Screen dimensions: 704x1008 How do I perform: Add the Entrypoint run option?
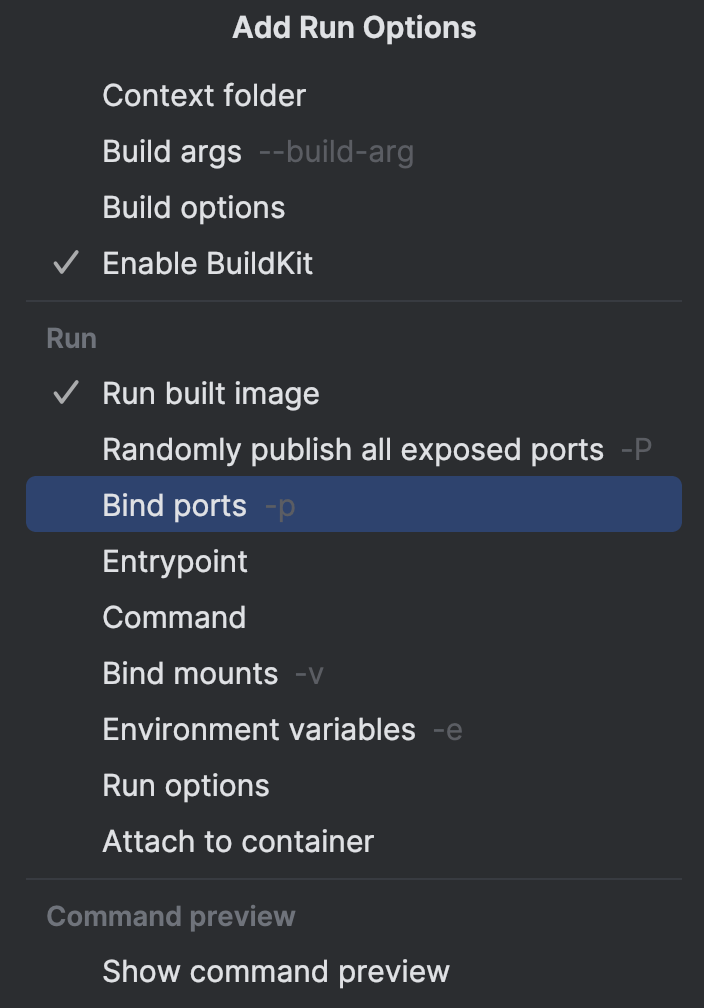click(175, 562)
